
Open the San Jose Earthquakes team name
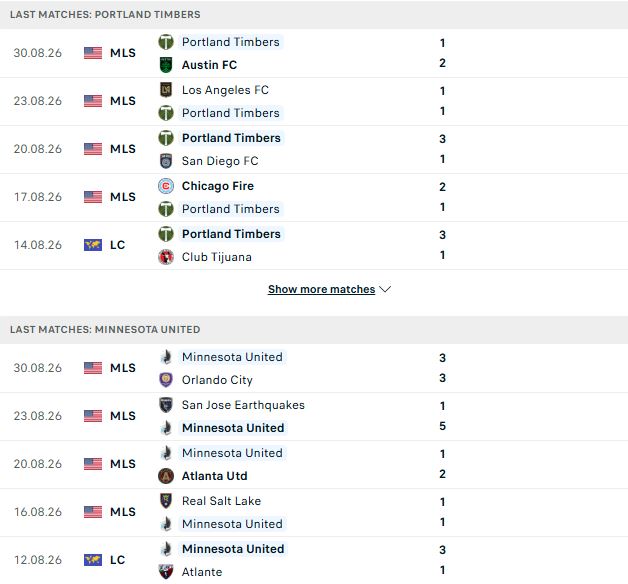tap(243, 405)
